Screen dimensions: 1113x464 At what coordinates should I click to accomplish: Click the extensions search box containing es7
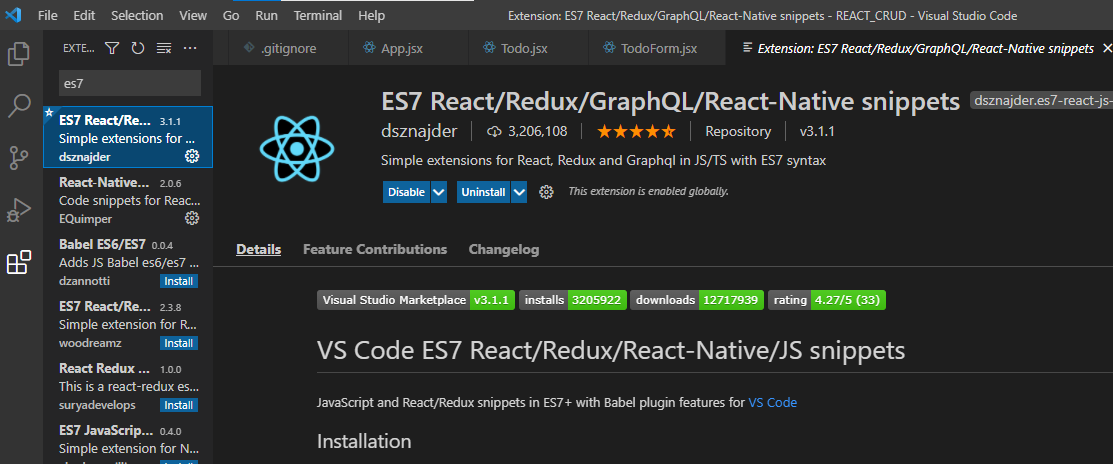[x=130, y=83]
